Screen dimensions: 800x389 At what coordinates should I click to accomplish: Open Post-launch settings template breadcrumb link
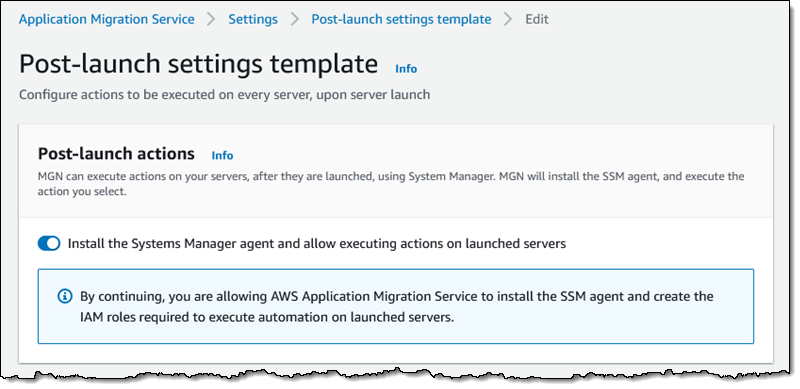pyautogui.click(x=401, y=19)
